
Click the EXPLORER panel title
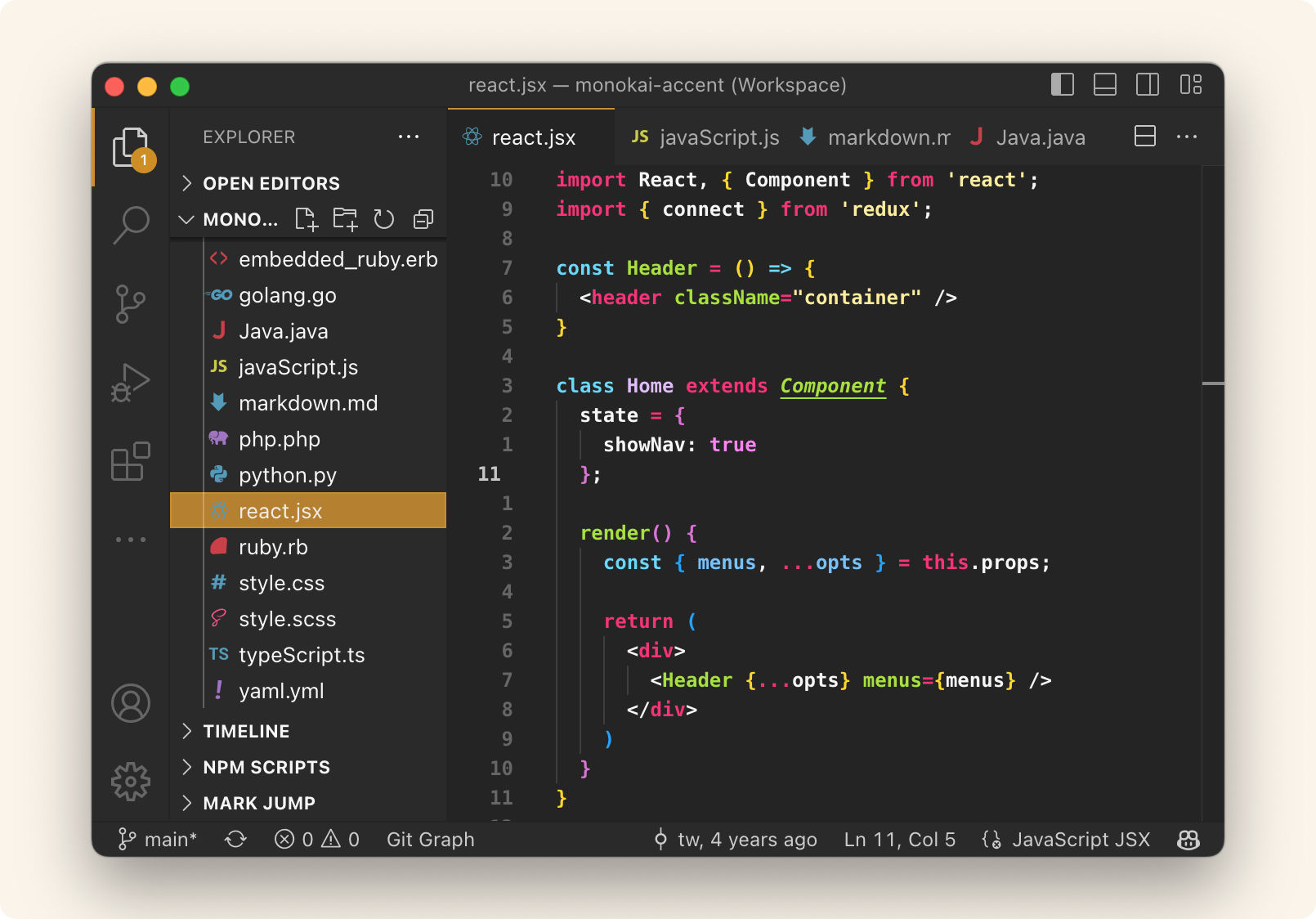point(249,137)
